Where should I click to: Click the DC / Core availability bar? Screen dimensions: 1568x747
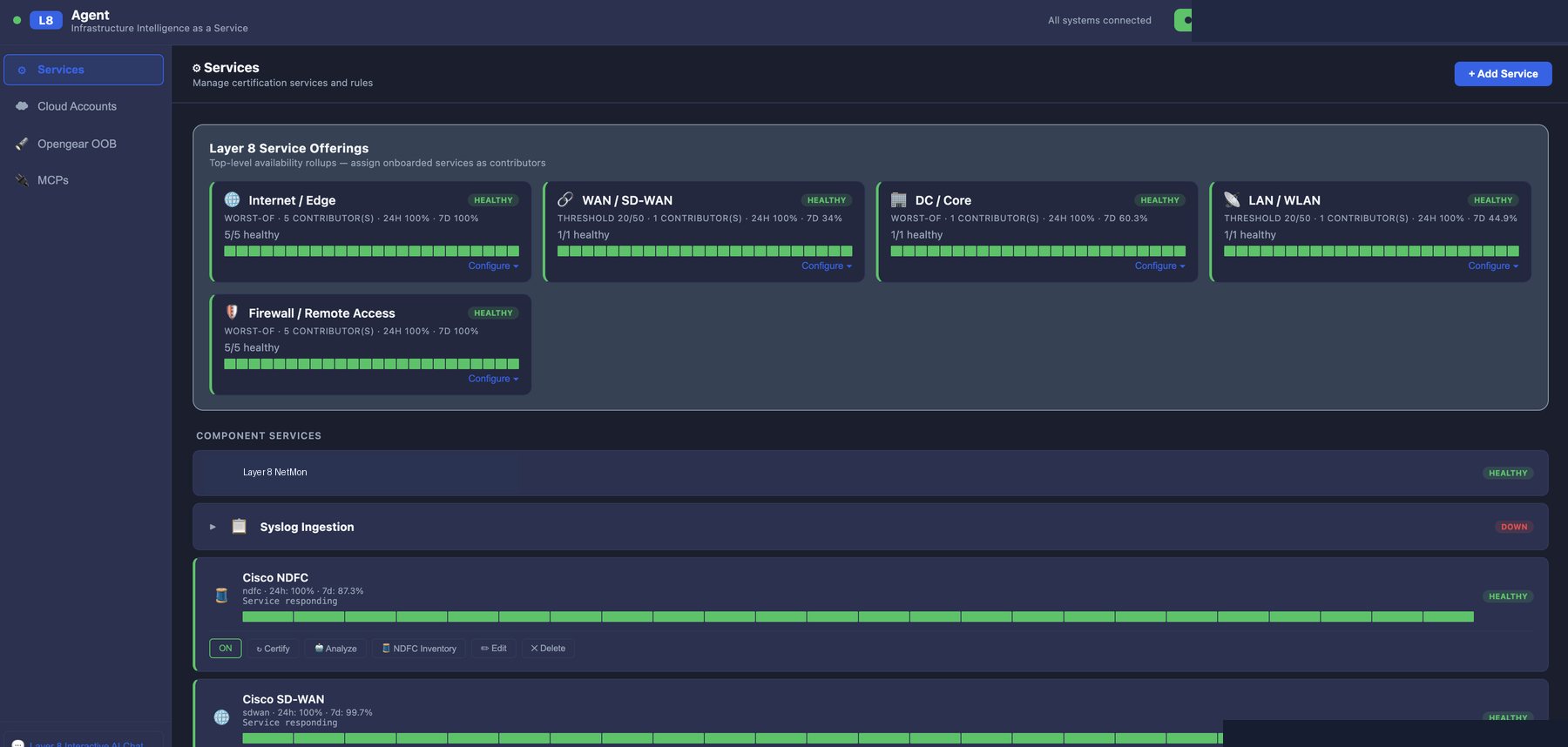(1037, 251)
